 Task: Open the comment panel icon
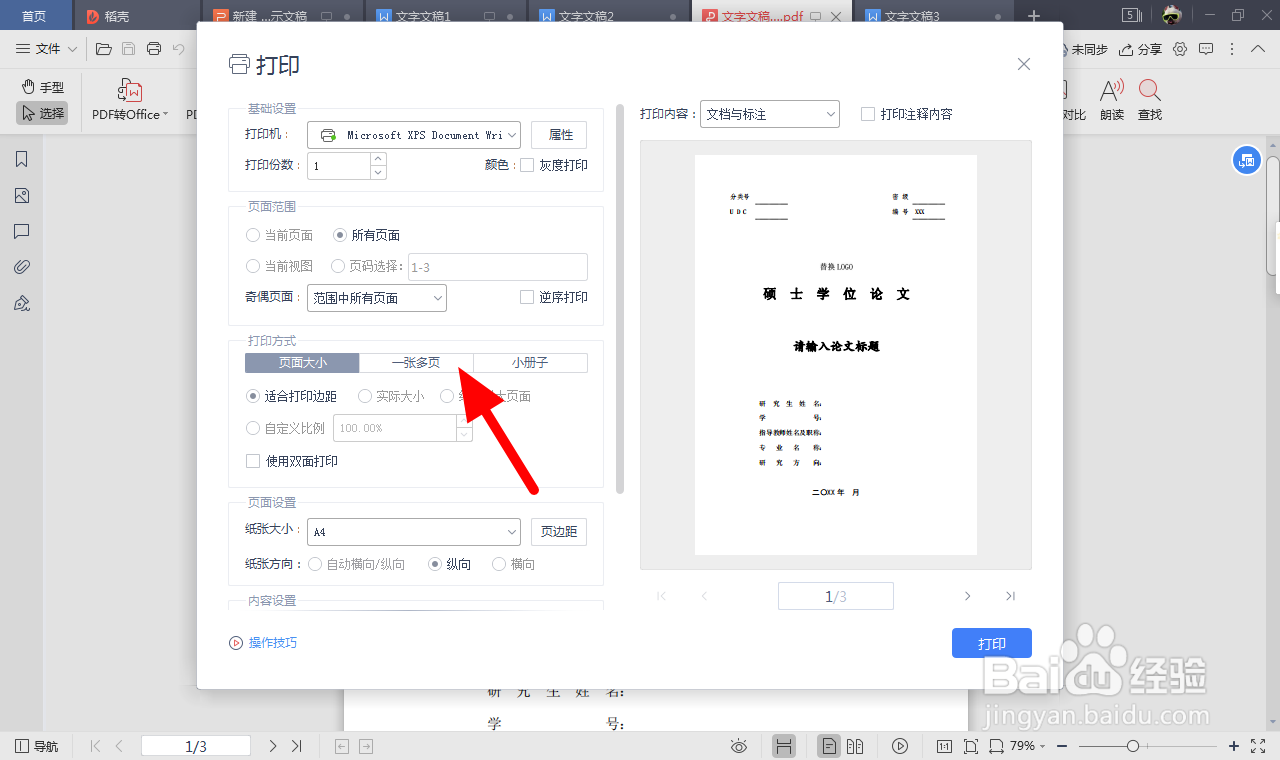point(21,231)
